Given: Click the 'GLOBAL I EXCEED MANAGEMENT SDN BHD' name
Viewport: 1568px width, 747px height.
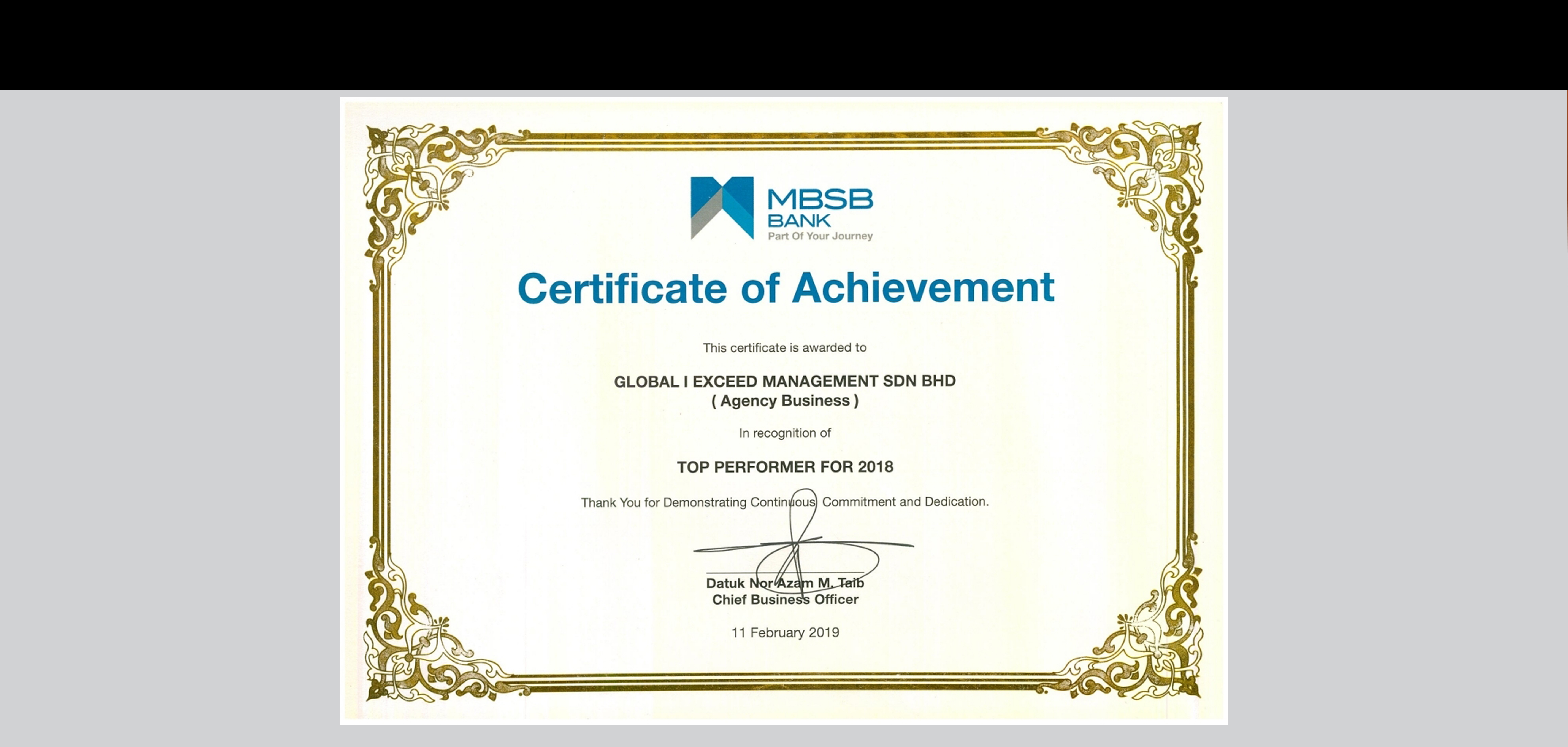Looking at the screenshot, I should click(785, 382).
